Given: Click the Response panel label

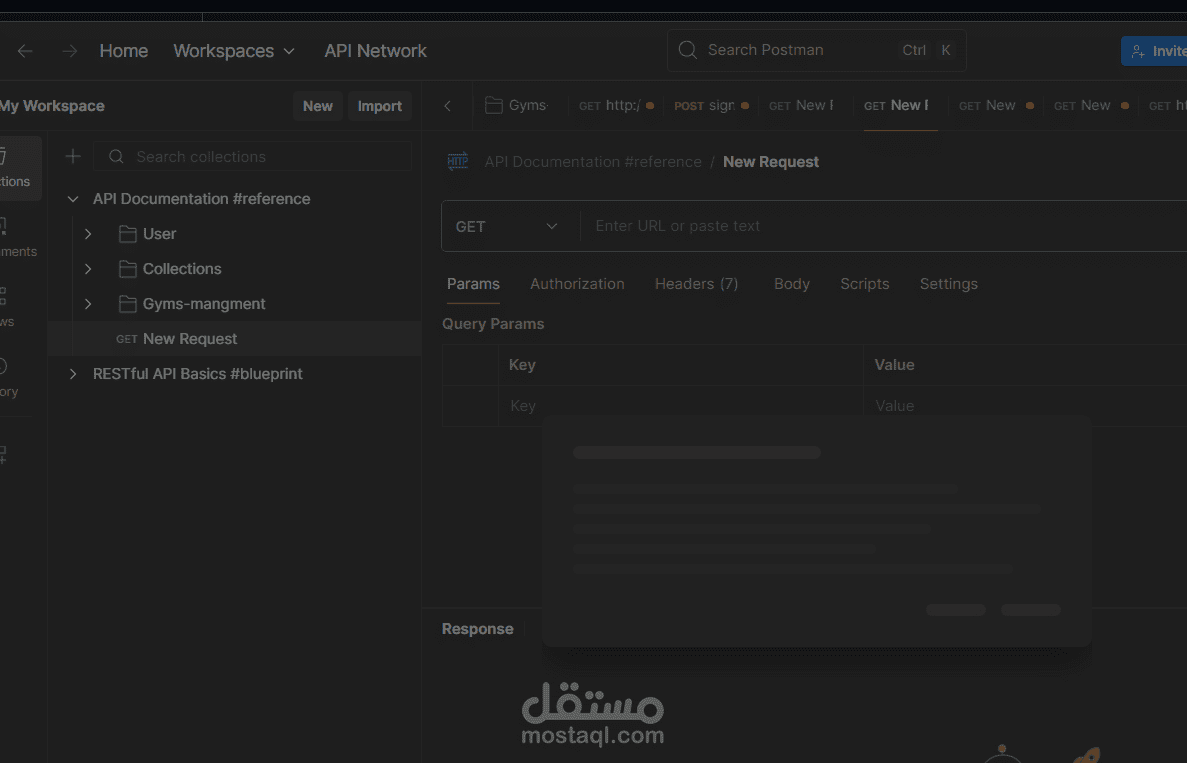Looking at the screenshot, I should coord(477,629).
